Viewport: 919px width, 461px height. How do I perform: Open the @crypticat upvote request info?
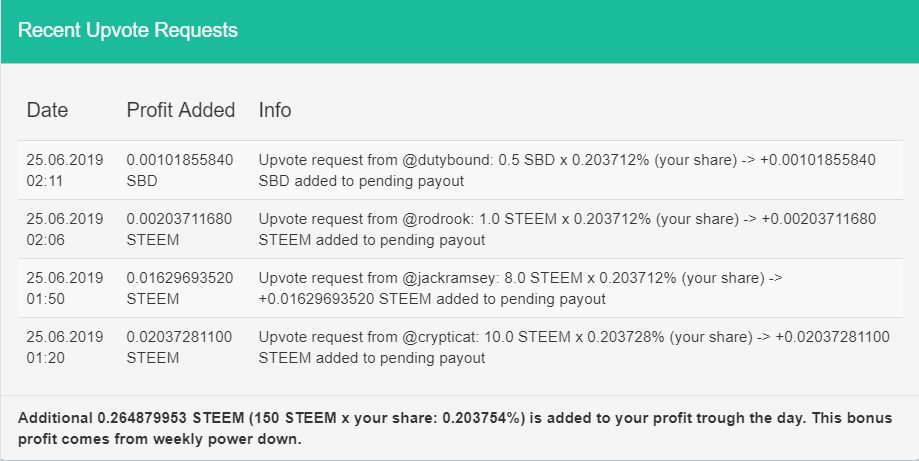click(x=574, y=348)
